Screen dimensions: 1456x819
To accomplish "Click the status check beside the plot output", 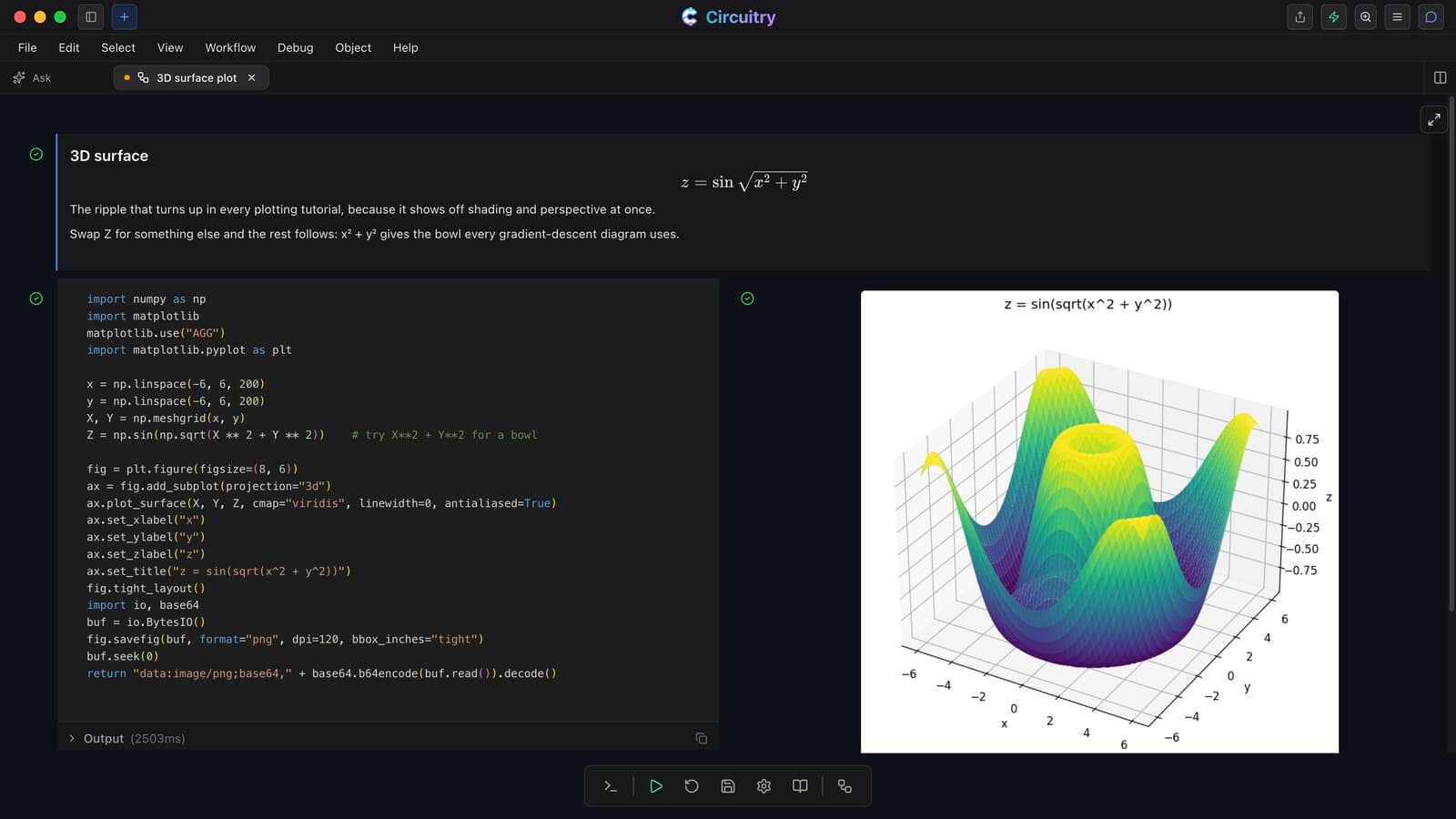I will (747, 298).
